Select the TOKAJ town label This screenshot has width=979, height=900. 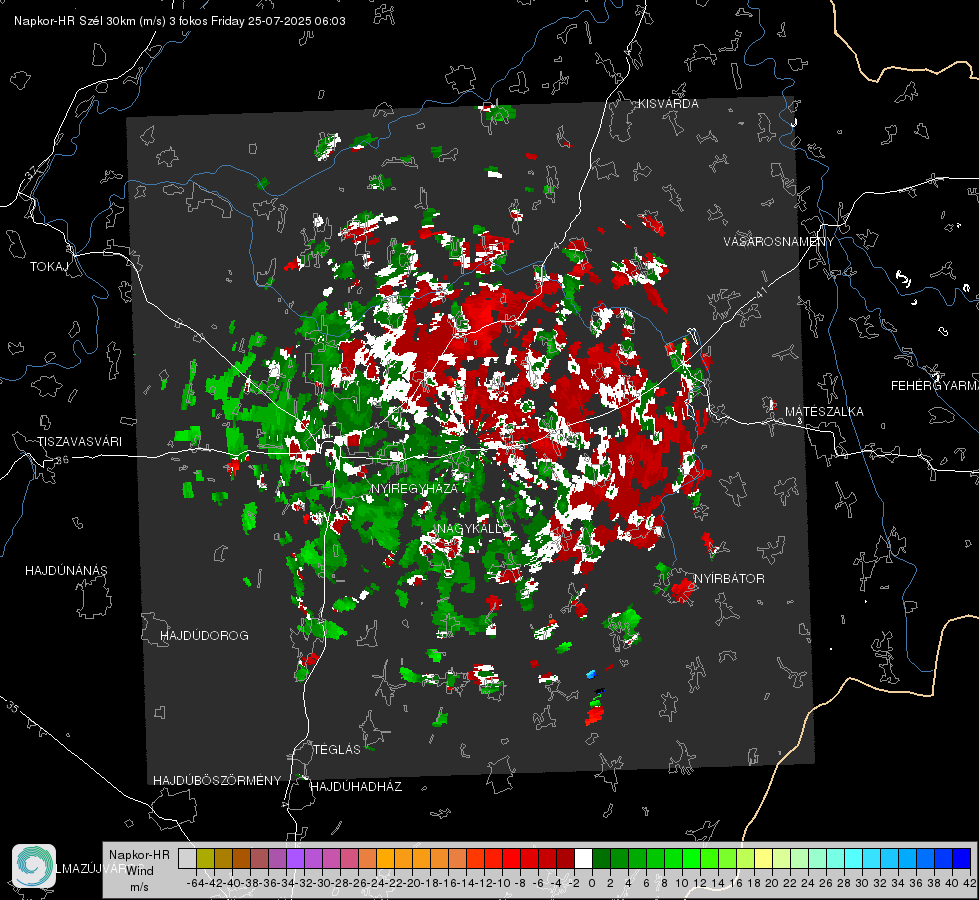pos(49,267)
